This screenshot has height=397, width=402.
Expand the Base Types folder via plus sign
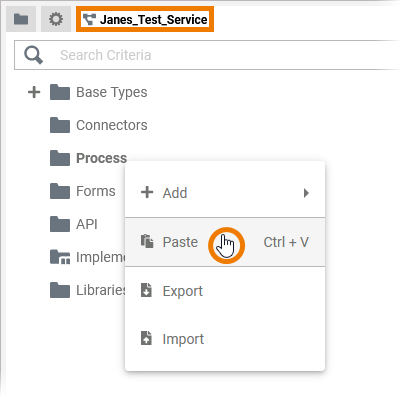[x=34, y=92]
